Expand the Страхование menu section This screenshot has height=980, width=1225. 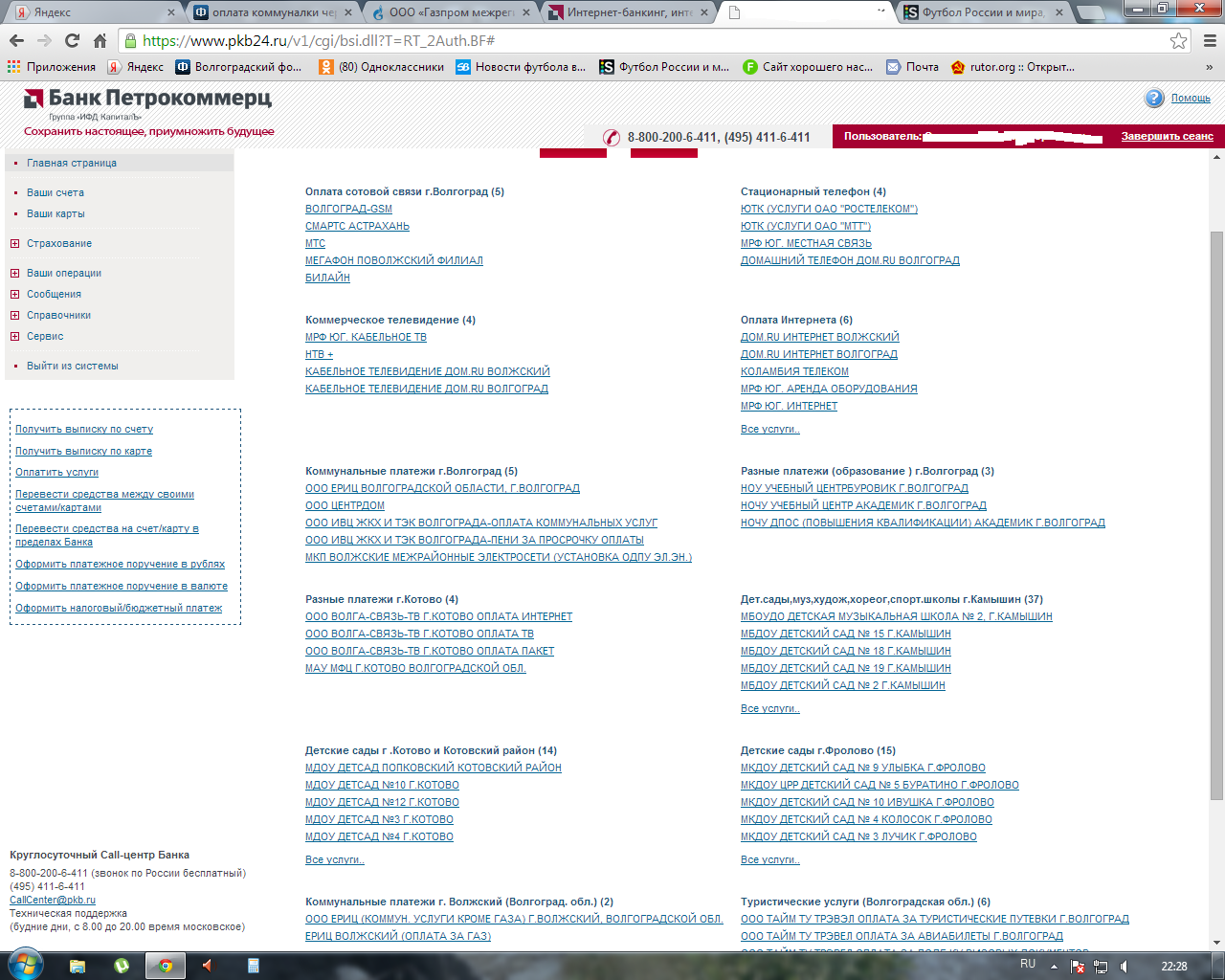click(14, 244)
